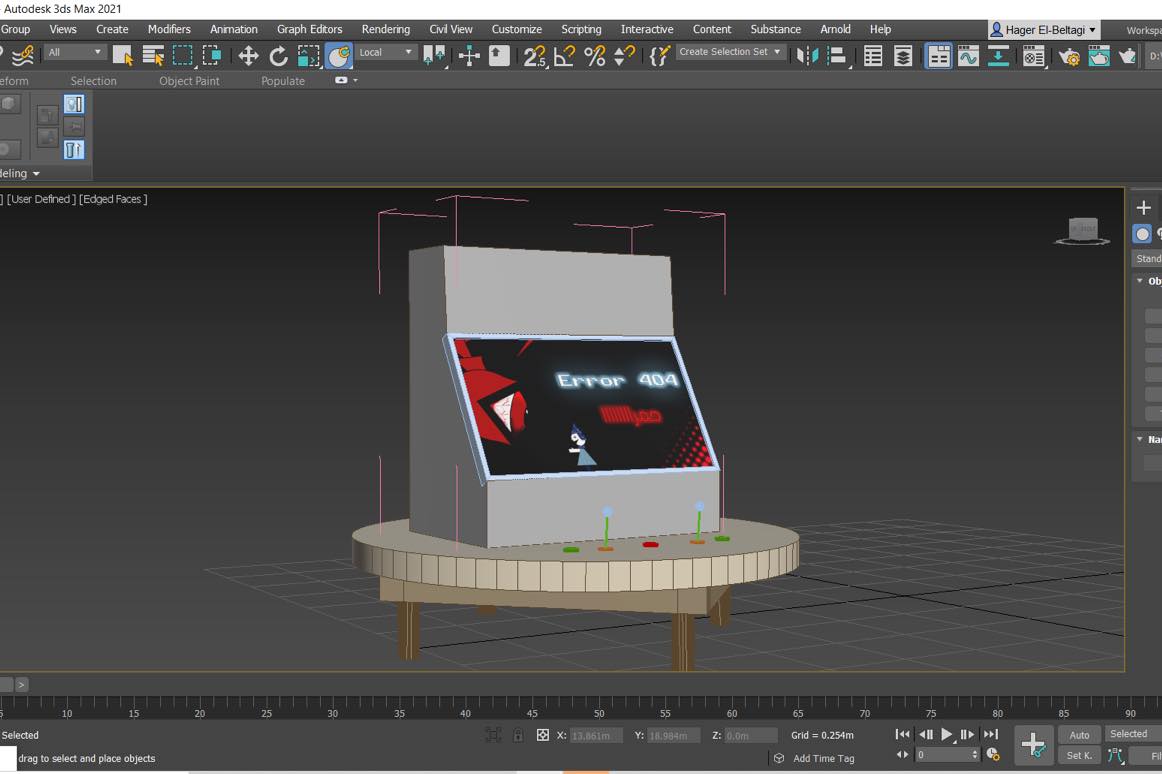Open the Mirror tool
The height and width of the screenshot is (774, 1162).
[x=807, y=56]
